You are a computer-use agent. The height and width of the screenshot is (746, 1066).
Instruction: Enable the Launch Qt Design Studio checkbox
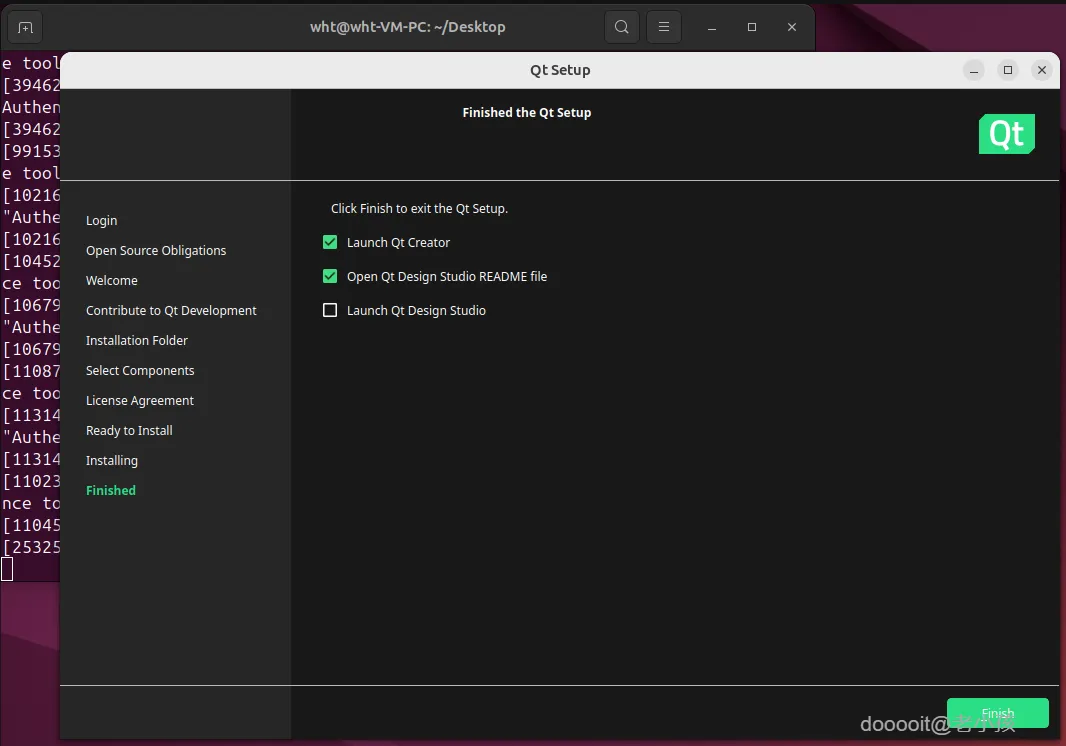coord(330,310)
